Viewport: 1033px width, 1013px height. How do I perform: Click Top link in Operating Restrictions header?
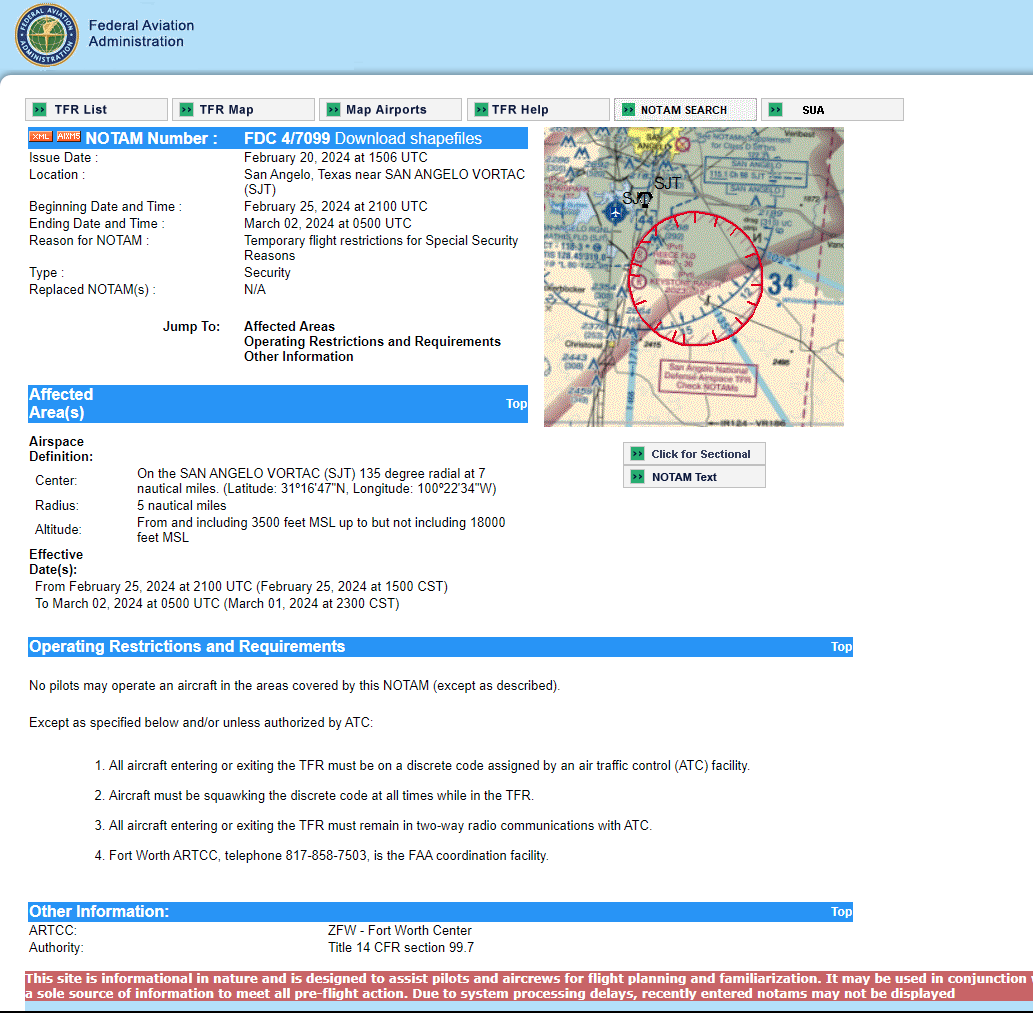pos(841,647)
